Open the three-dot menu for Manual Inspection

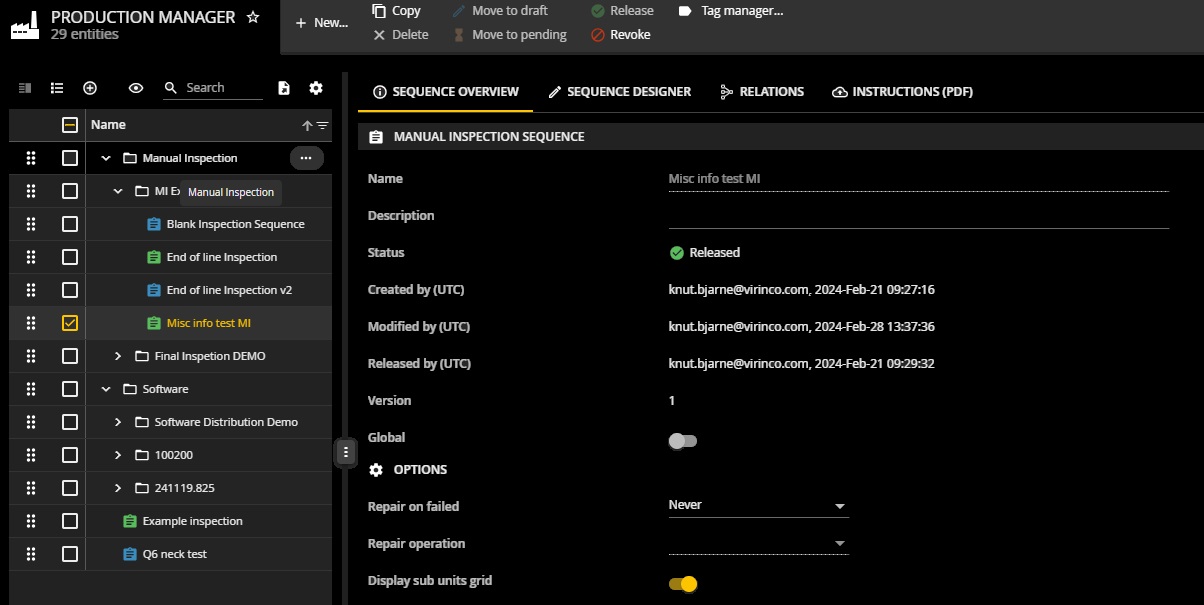click(x=306, y=158)
